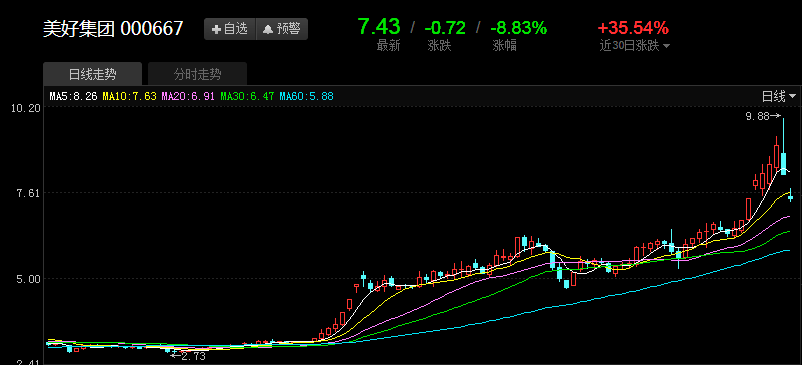Select latest price 7.43

pyautogui.click(x=378, y=27)
